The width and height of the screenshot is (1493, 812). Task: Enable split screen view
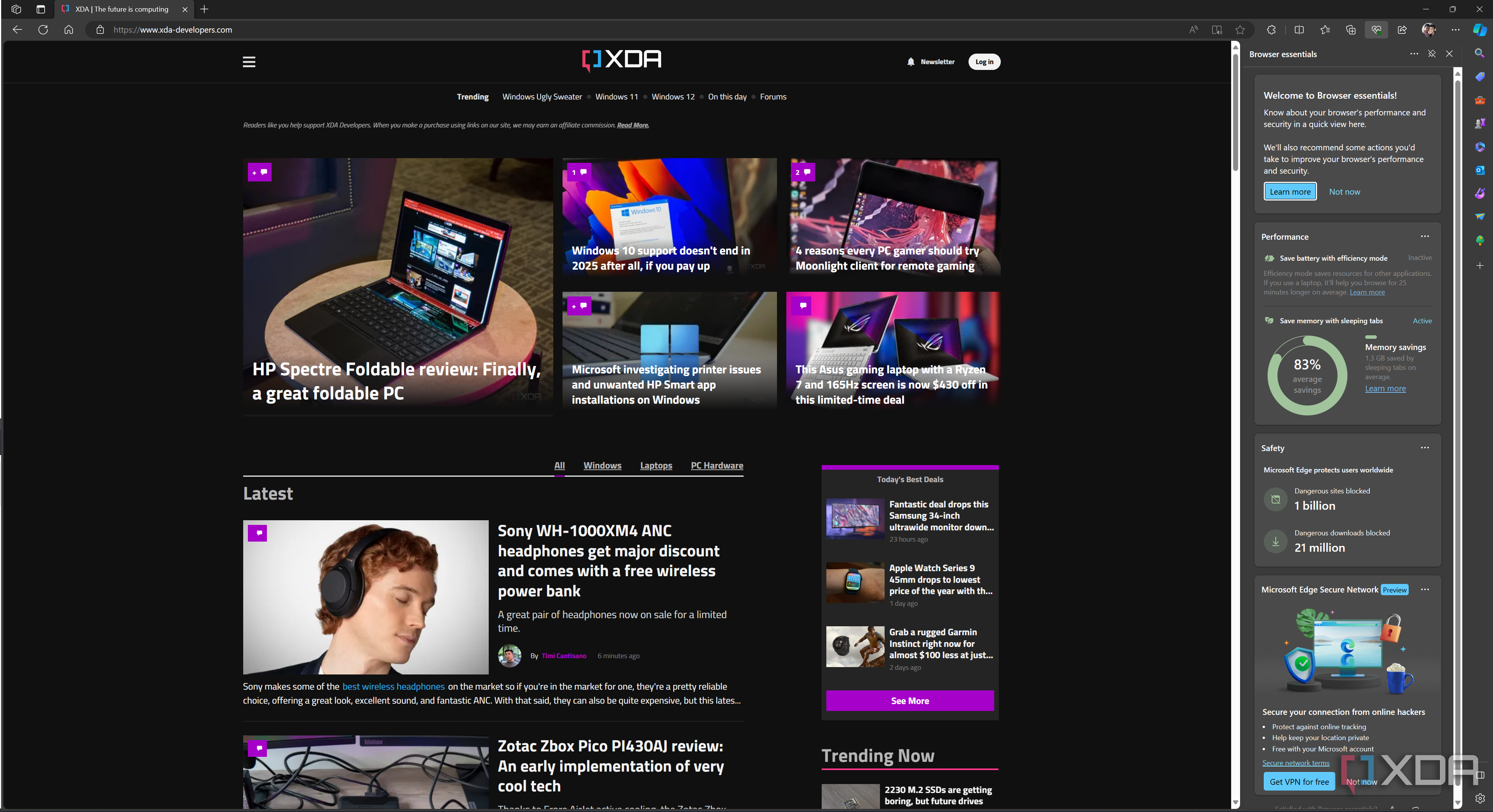click(1299, 30)
